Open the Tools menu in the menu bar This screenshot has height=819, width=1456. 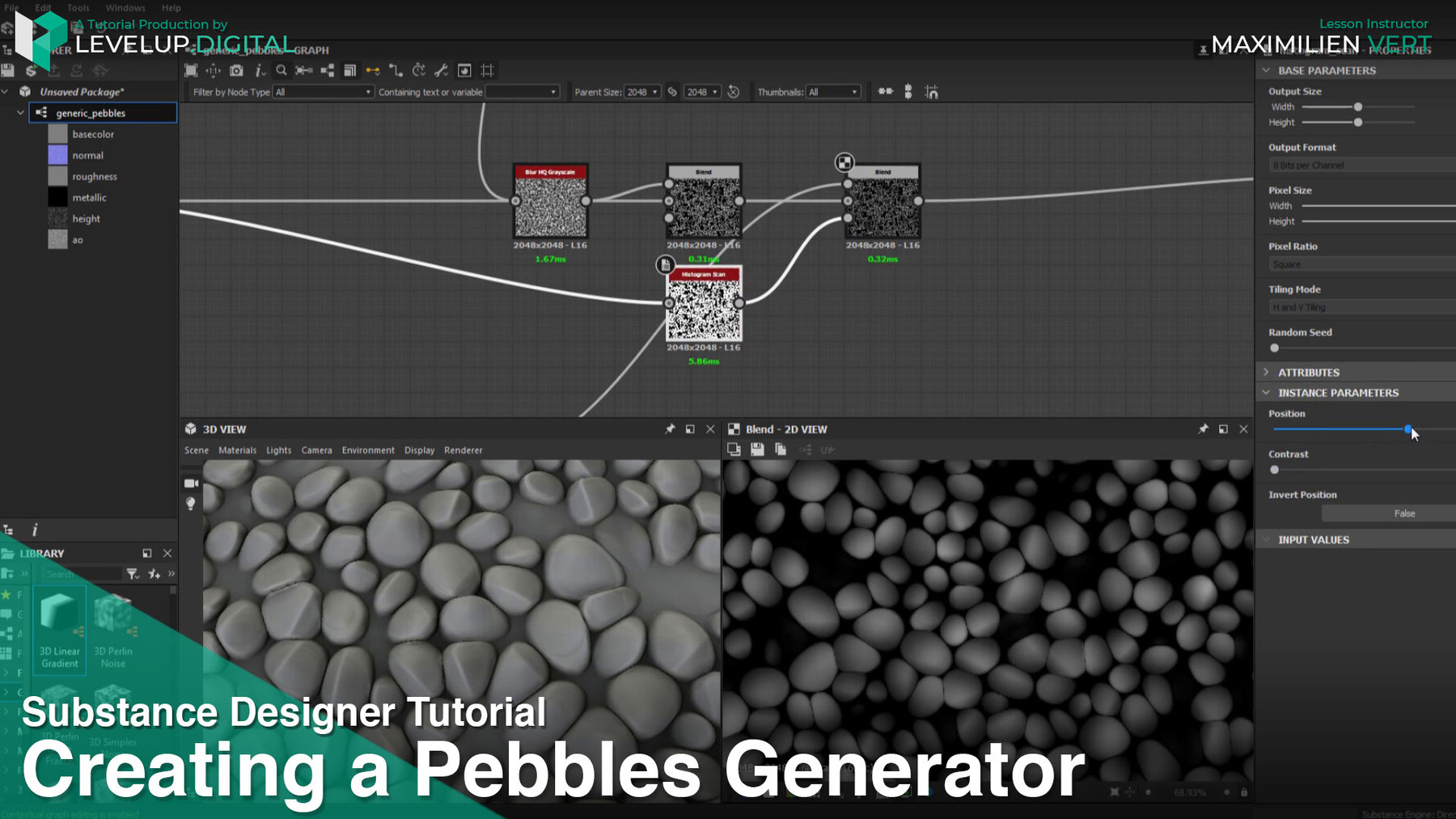[x=77, y=7]
